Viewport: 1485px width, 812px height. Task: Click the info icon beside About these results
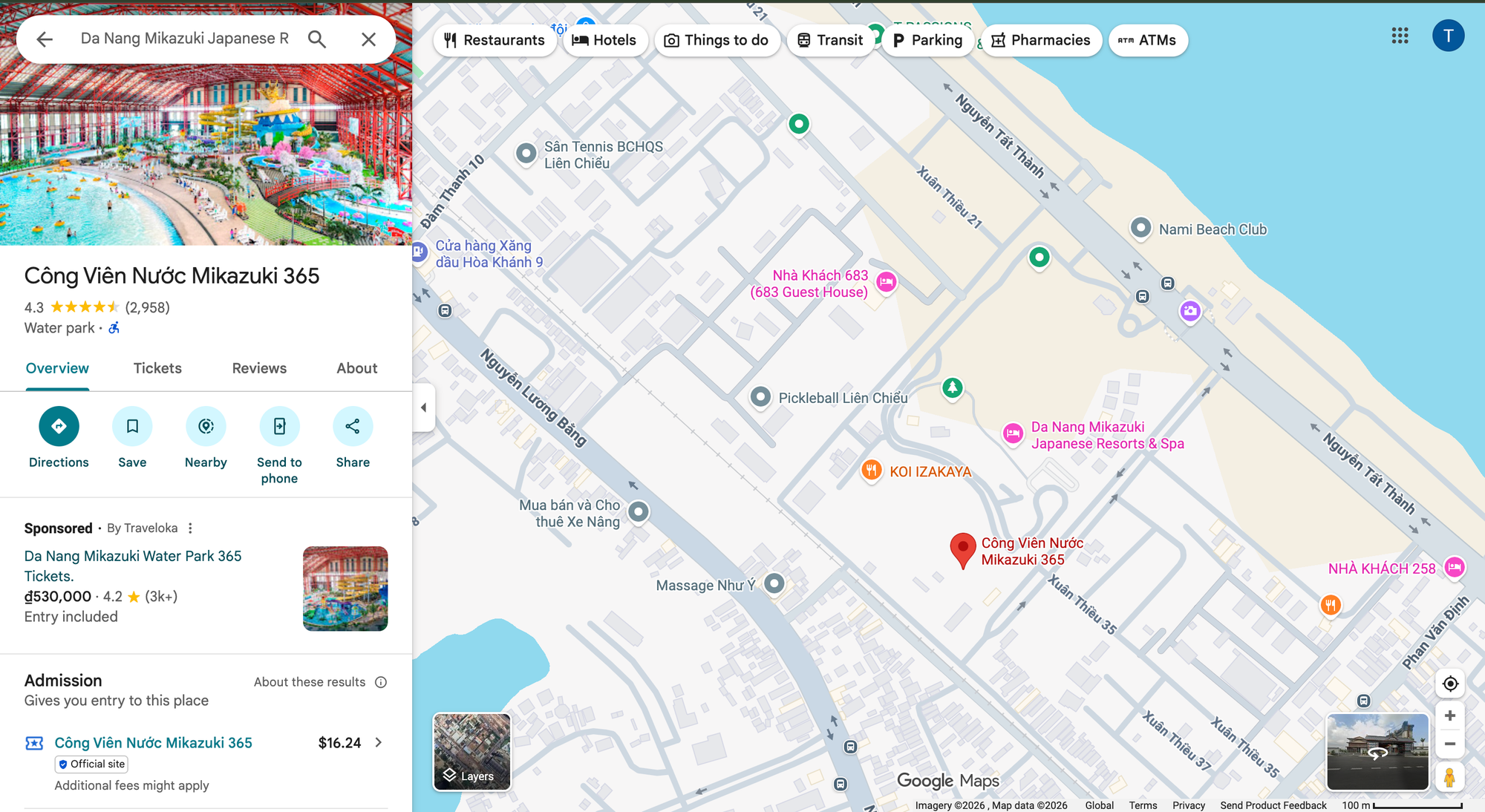click(381, 682)
